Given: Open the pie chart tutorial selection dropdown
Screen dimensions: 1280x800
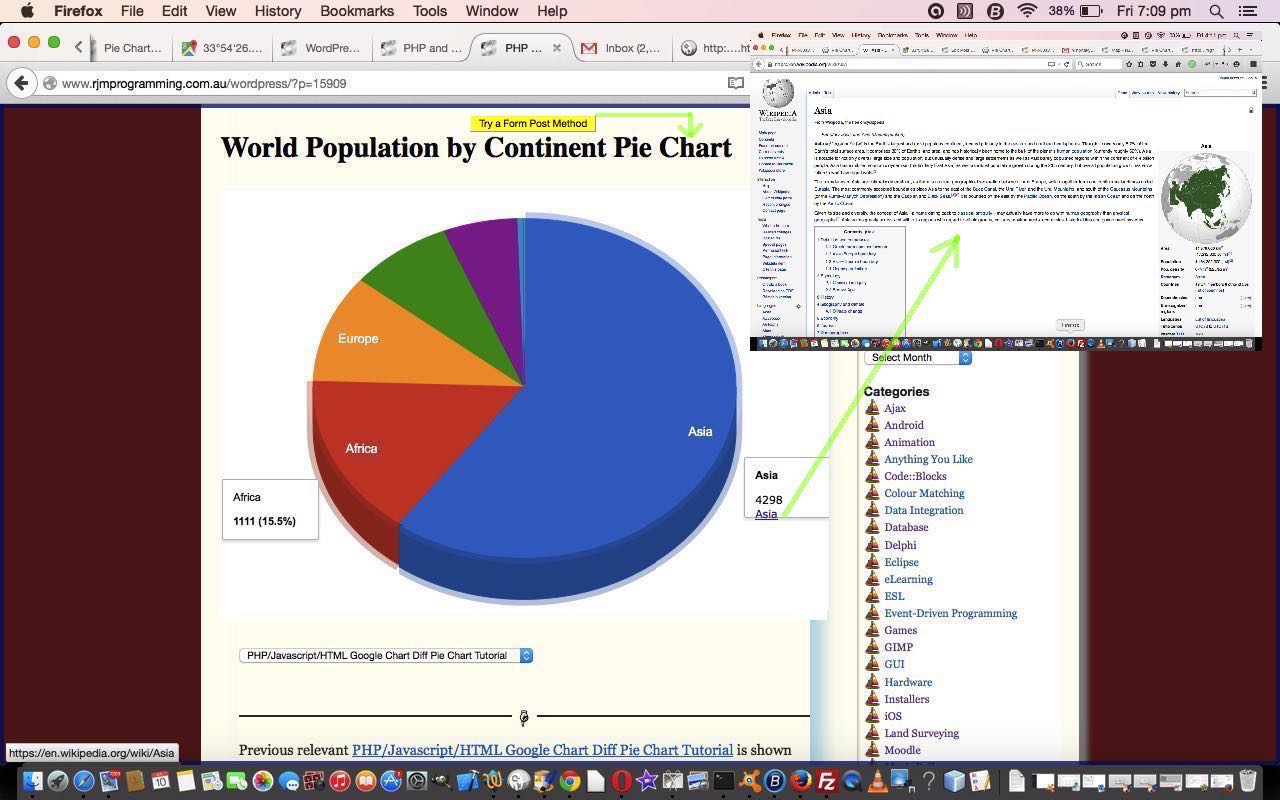Looking at the screenshot, I should coord(386,655).
